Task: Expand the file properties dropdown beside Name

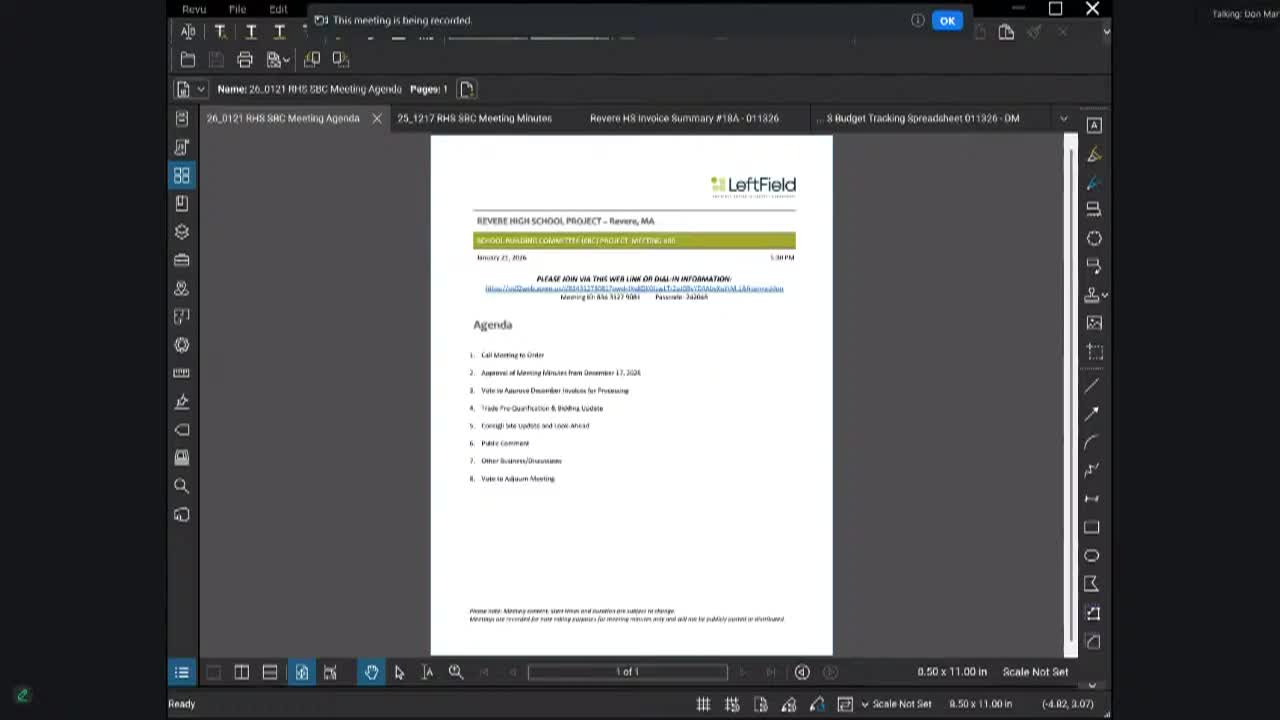Action: [x=201, y=89]
